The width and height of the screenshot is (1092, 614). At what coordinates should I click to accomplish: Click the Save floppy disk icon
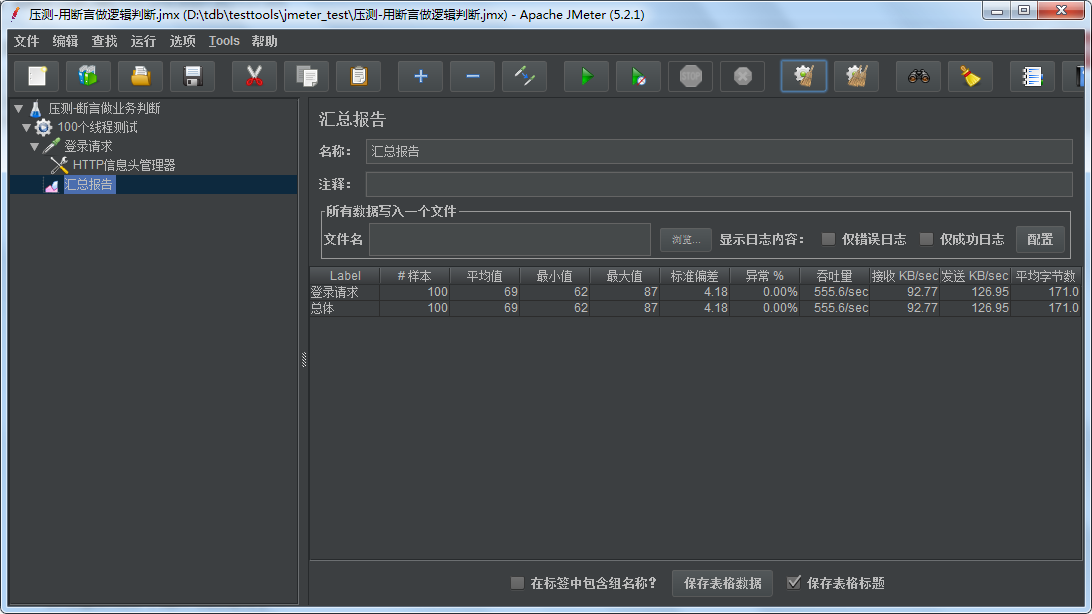pyautogui.click(x=193, y=76)
